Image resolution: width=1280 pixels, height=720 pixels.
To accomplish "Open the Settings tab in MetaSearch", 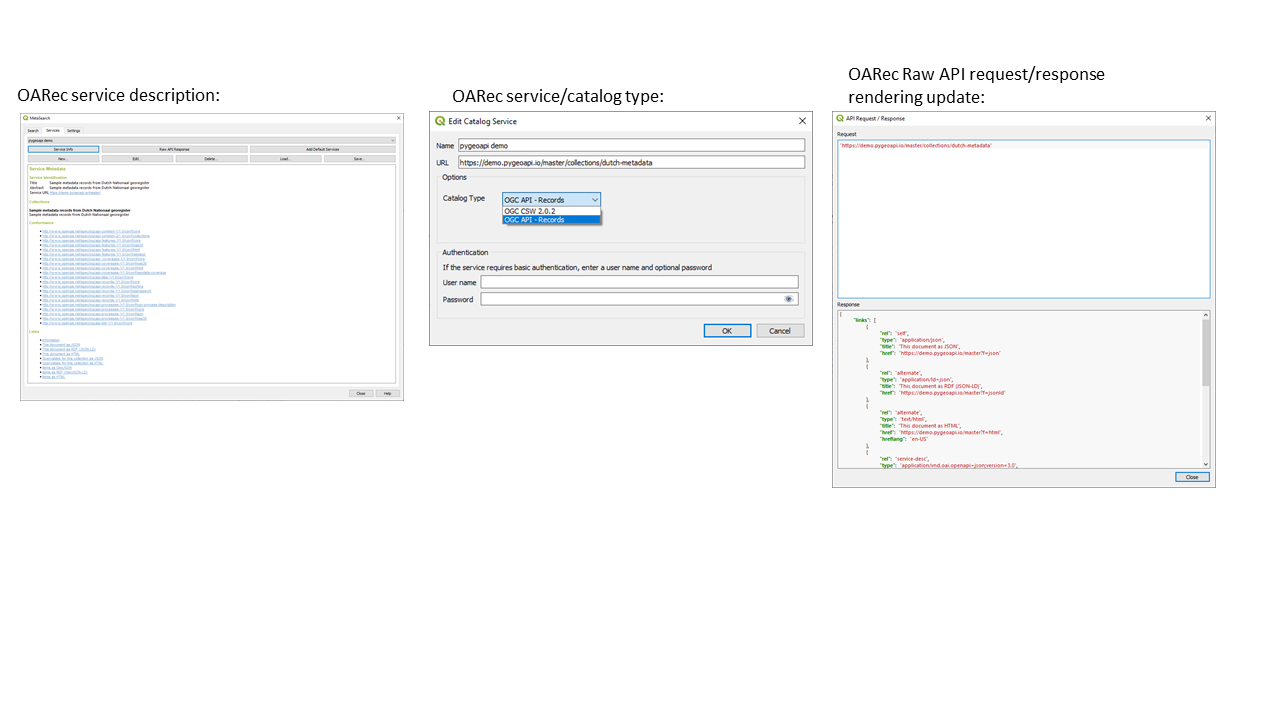I will click(74, 130).
